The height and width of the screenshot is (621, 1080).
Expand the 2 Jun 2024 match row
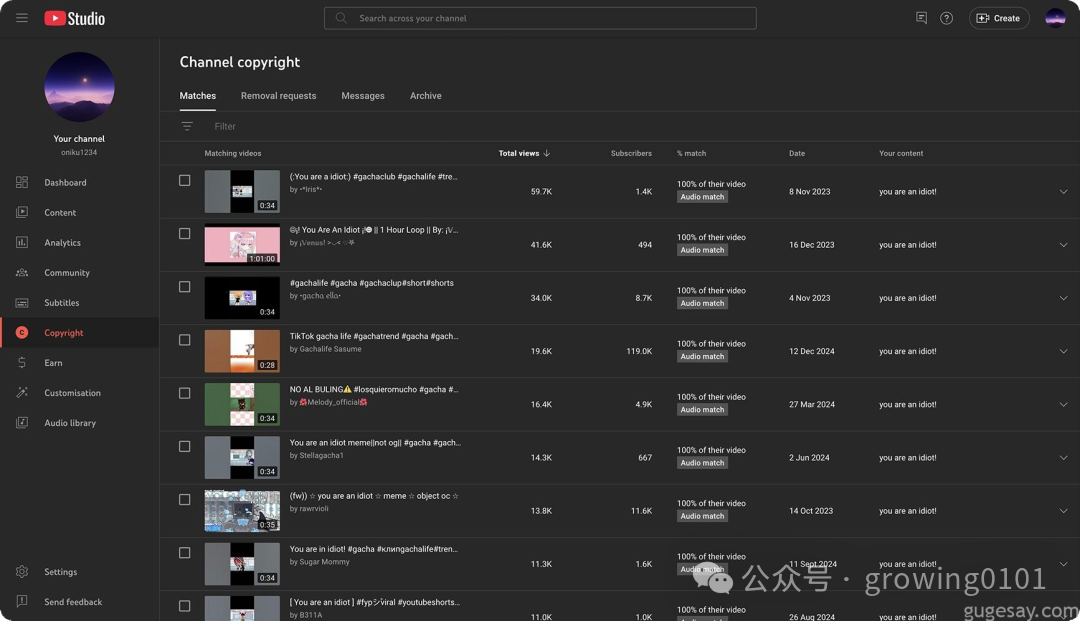click(x=1063, y=458)
